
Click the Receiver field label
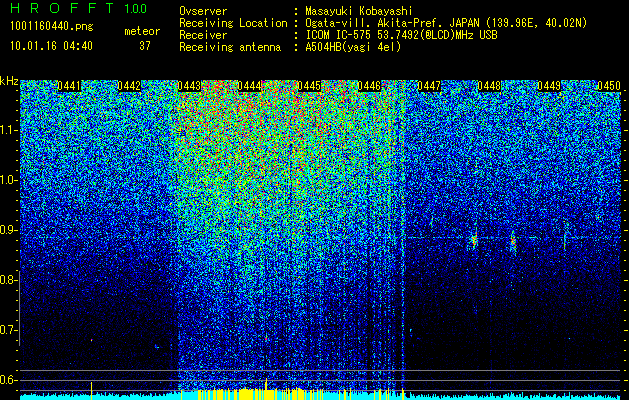click(203, 35)
